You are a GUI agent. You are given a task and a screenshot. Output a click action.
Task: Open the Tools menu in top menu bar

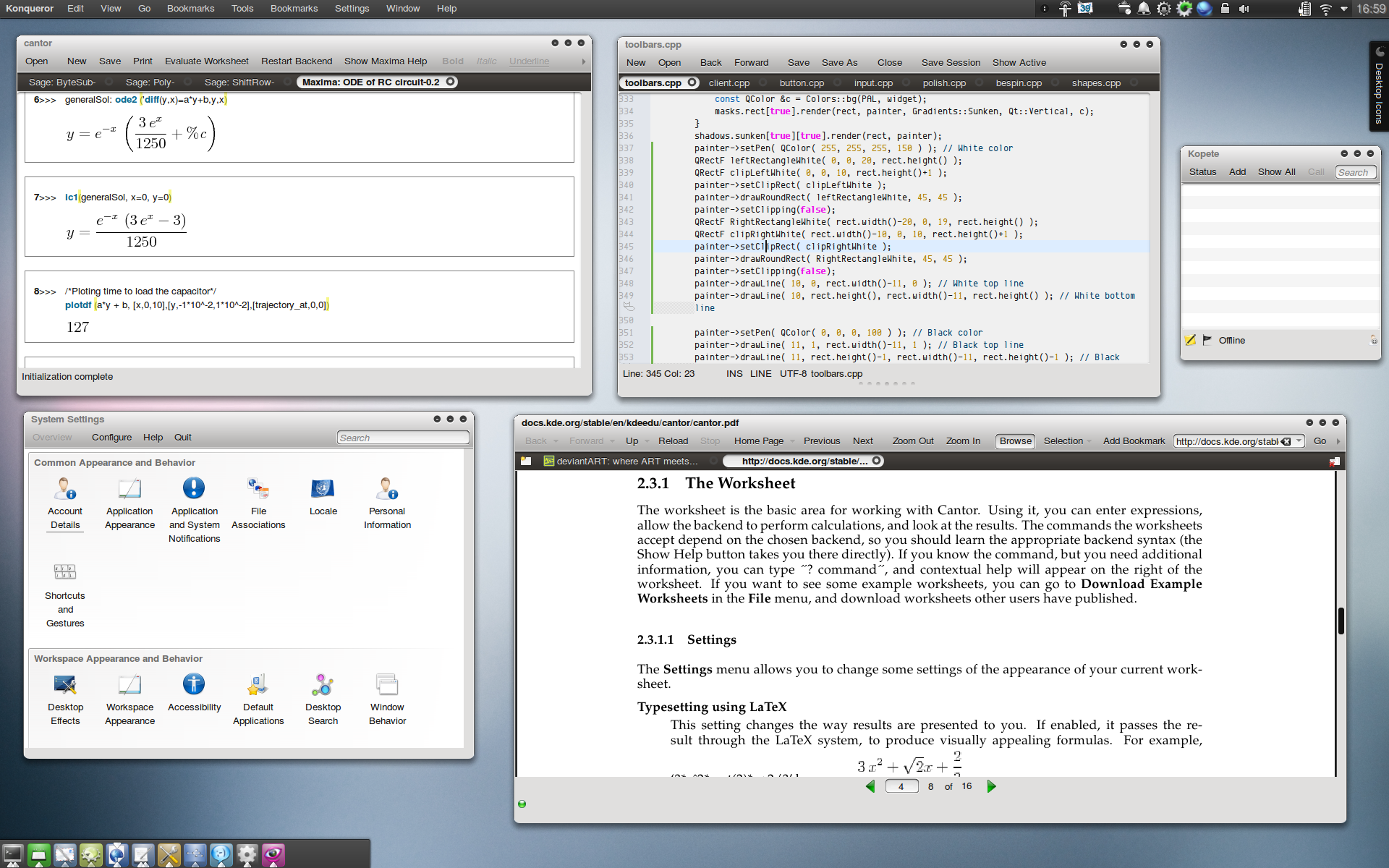tap(242, 9)
